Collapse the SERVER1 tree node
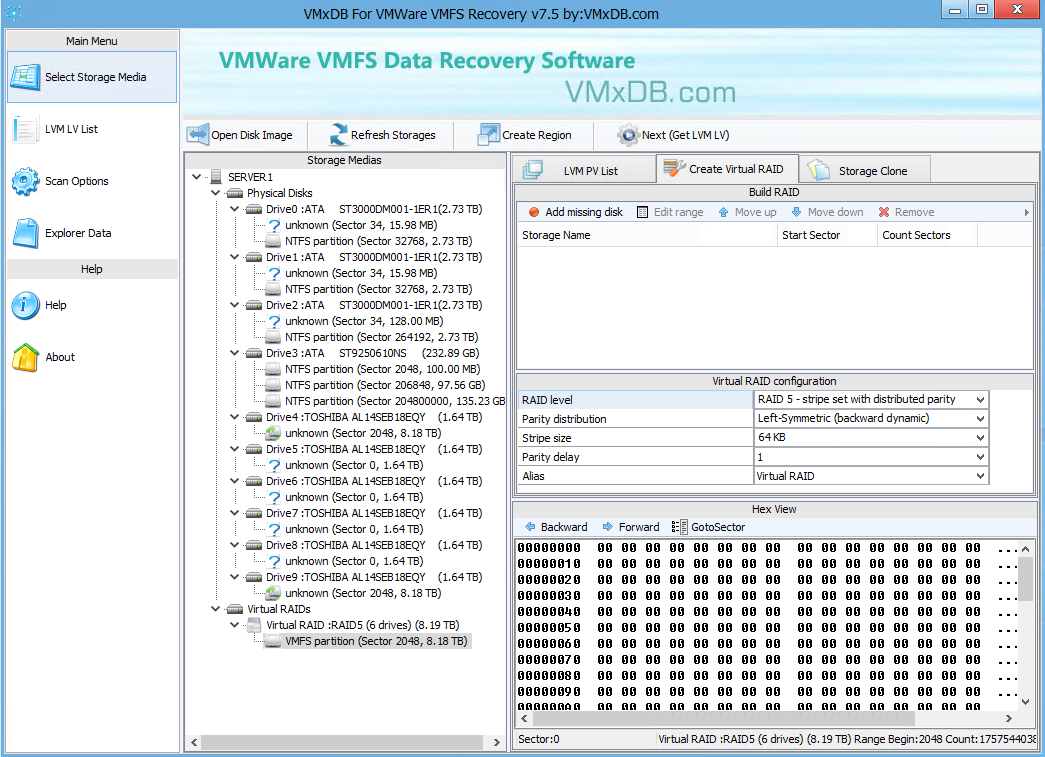This screenshot has width=1045, height=757. (x=196, y=177)
